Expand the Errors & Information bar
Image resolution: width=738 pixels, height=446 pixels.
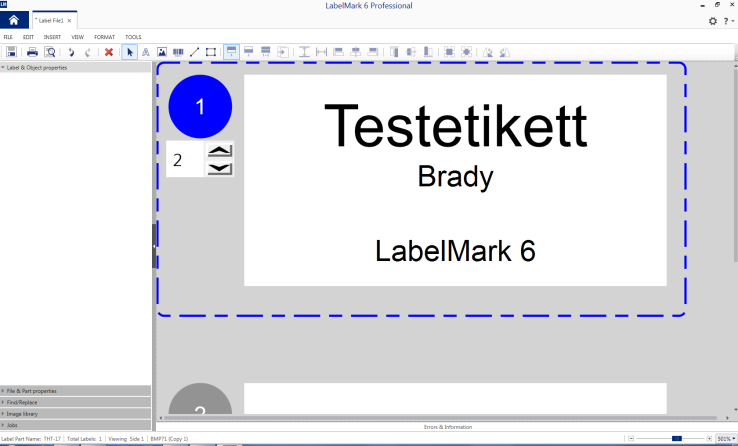coord(447,427)
